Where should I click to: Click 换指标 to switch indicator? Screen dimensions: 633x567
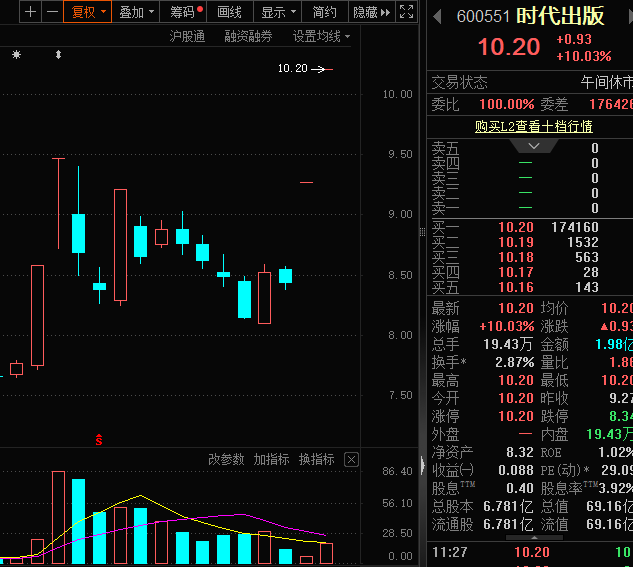click(316, 459)
